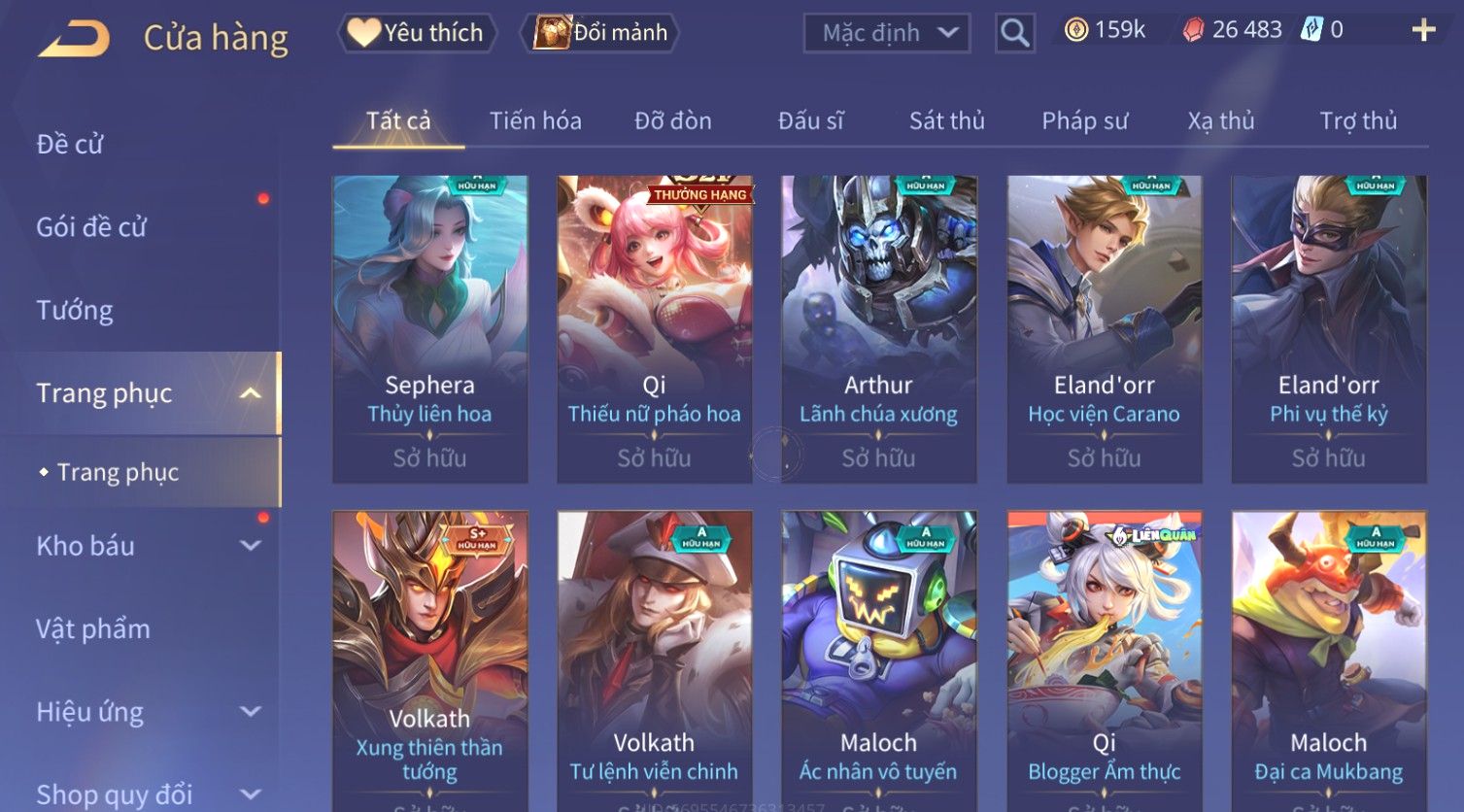Image resolution: width=1464 pixels, height=812 pixels.
Task: Click the back arrow icon
Action: click(x=74, y=39)
